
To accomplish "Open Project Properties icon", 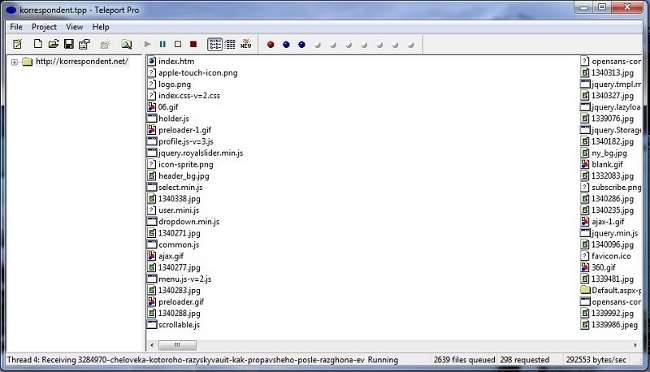I will (x=85, y=44).
